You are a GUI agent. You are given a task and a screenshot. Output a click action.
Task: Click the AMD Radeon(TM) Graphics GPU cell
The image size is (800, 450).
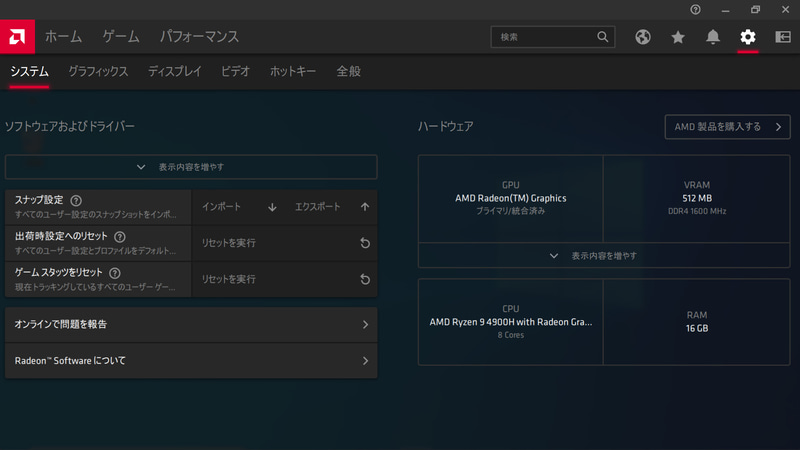511,198
